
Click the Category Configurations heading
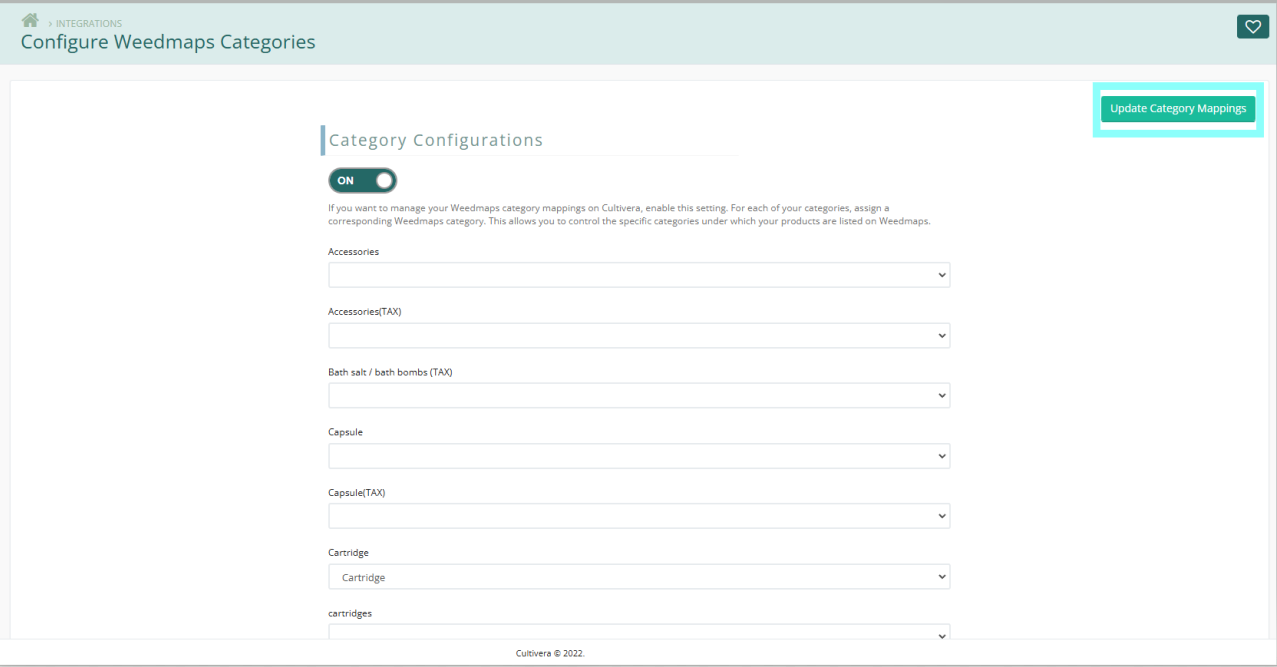pos(436,140)
